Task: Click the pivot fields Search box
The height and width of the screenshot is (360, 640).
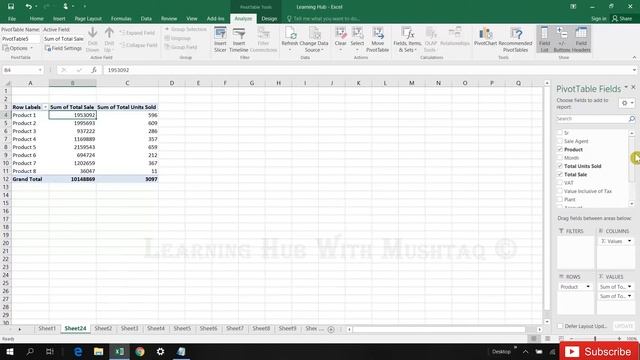Action: (x=592, y=119)
